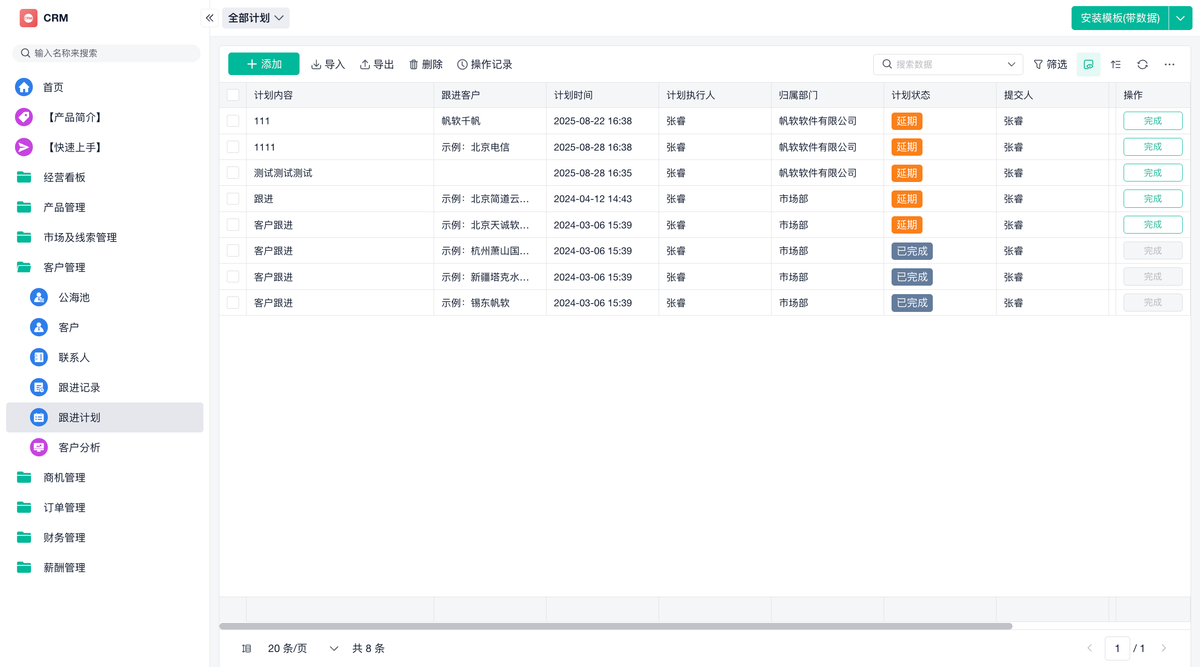Click the 跟进计划 sidebar icon

point(39,417)
